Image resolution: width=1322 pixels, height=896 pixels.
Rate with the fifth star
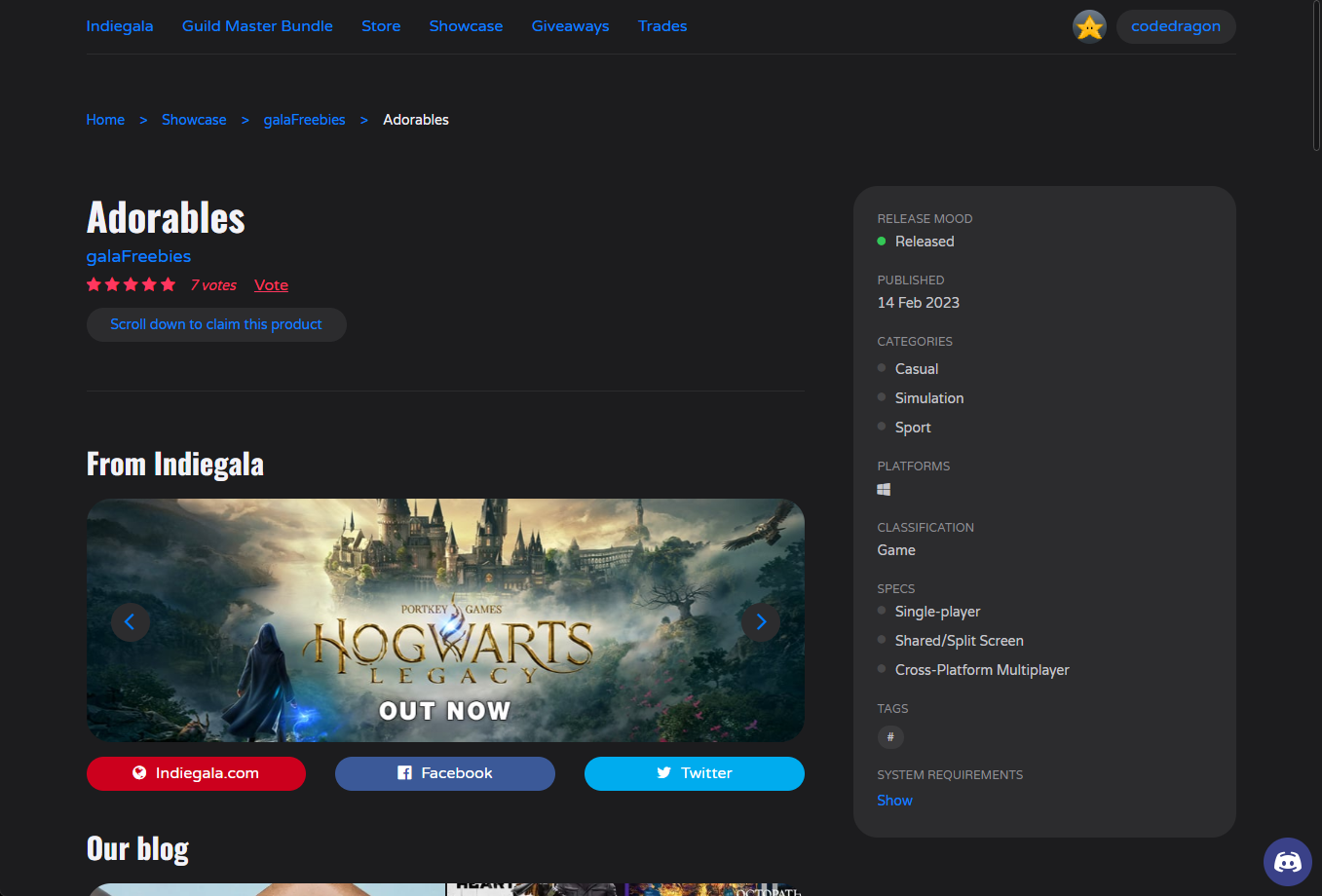coord(168,284)
